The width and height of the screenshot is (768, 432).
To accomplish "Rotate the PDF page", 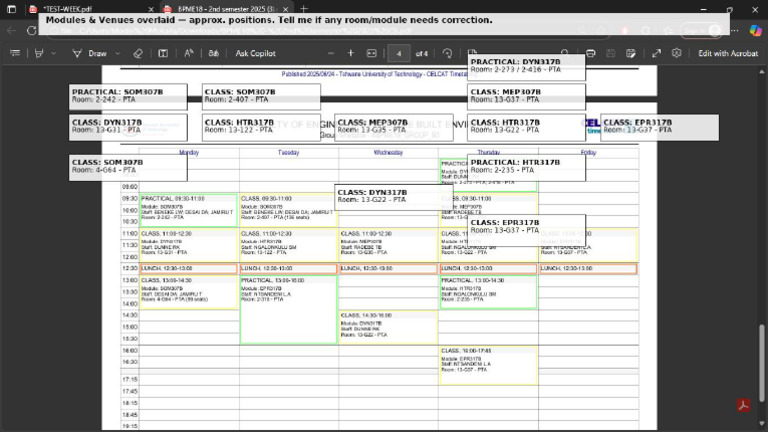I will tap(447, 53).
